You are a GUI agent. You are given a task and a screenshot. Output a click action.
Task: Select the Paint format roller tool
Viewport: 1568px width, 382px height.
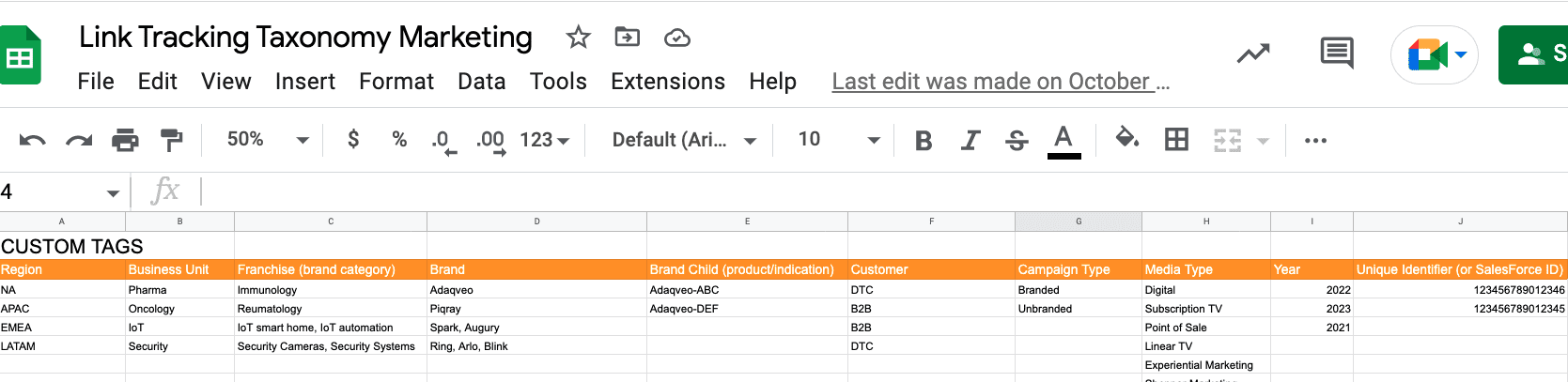click(x=171, y=141)
